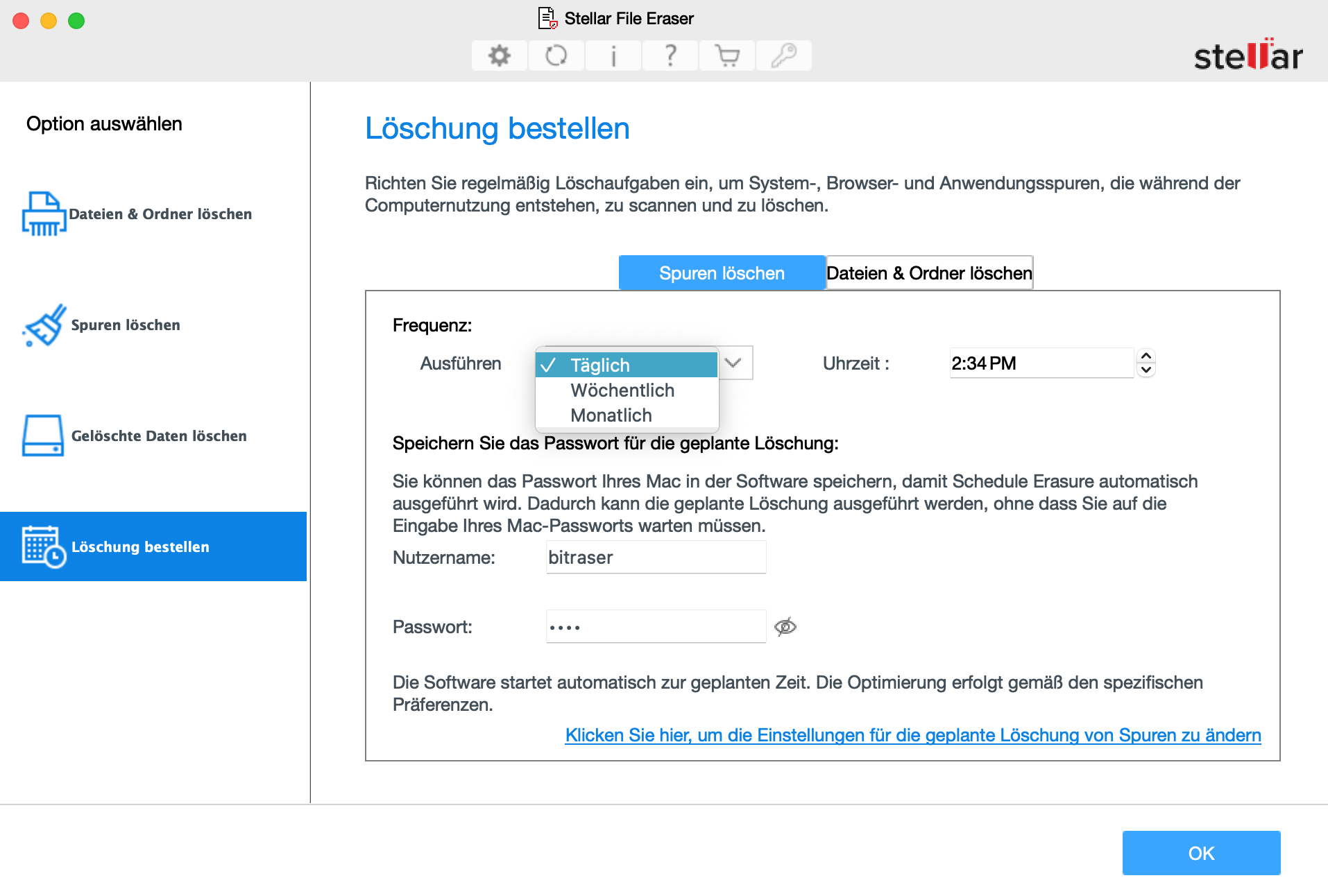
Task: Click the drive icon for Gelöschte Daten löschen
Action: [x=43, y=436]
